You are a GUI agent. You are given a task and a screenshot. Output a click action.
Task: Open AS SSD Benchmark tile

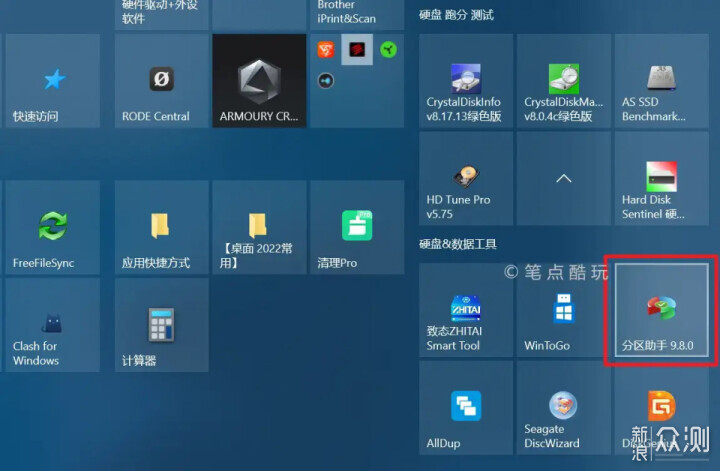click(662, 81)
